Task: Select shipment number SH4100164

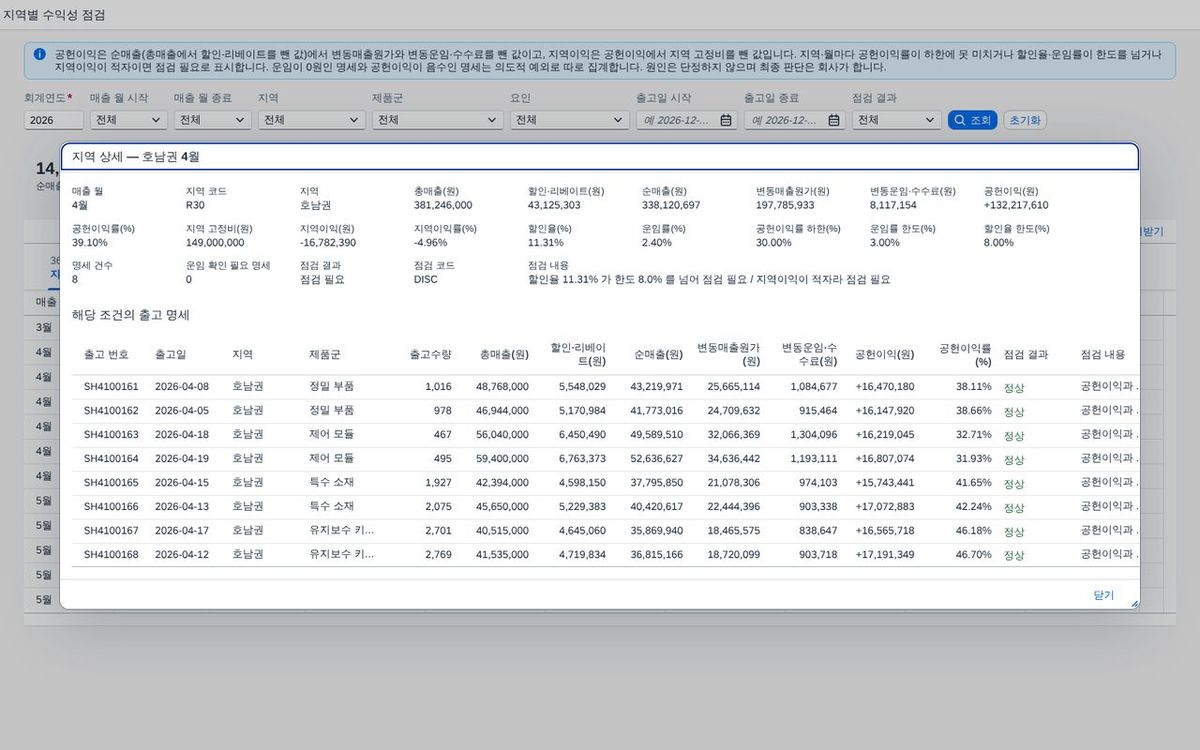Action: coord(111,458)
